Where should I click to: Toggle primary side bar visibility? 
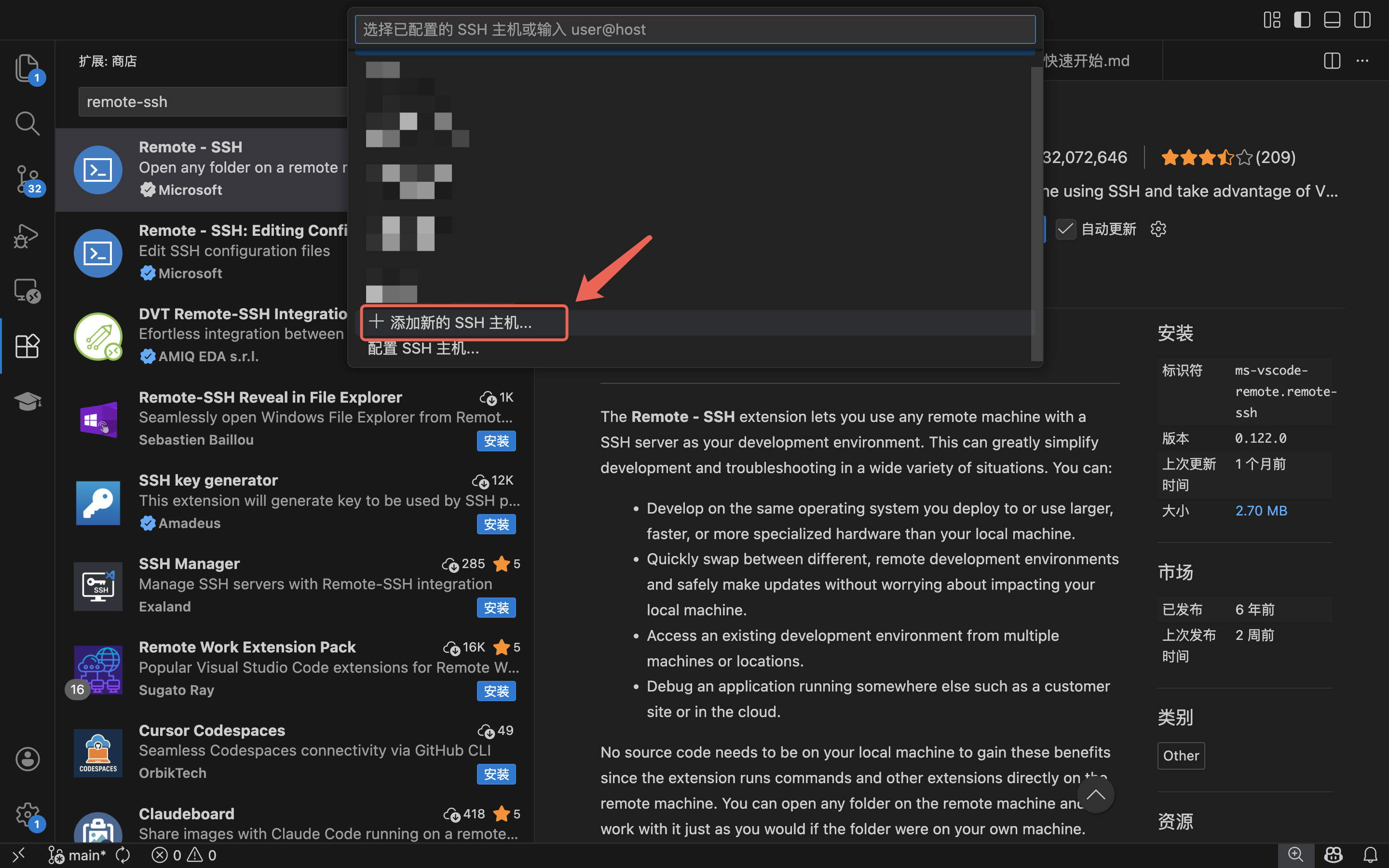click(x=1302, y=20)
